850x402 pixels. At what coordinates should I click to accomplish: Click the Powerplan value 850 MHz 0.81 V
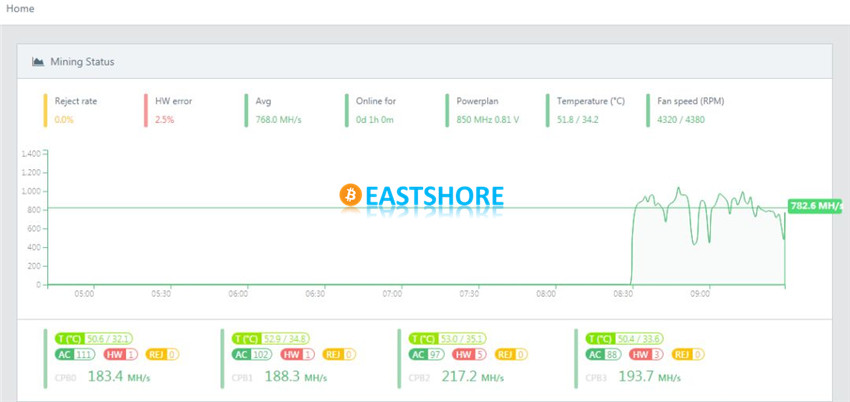(x=487, y=120)
